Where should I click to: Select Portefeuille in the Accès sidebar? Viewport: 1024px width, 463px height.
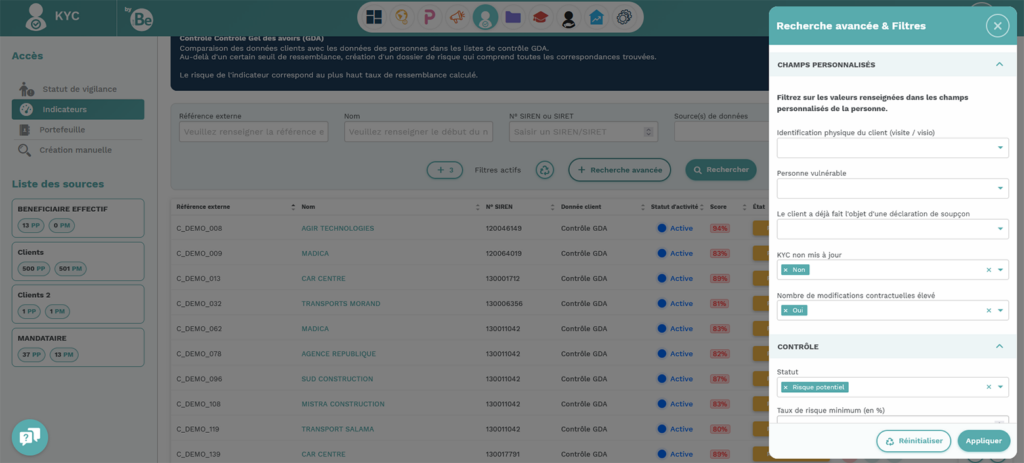[62, 130]
